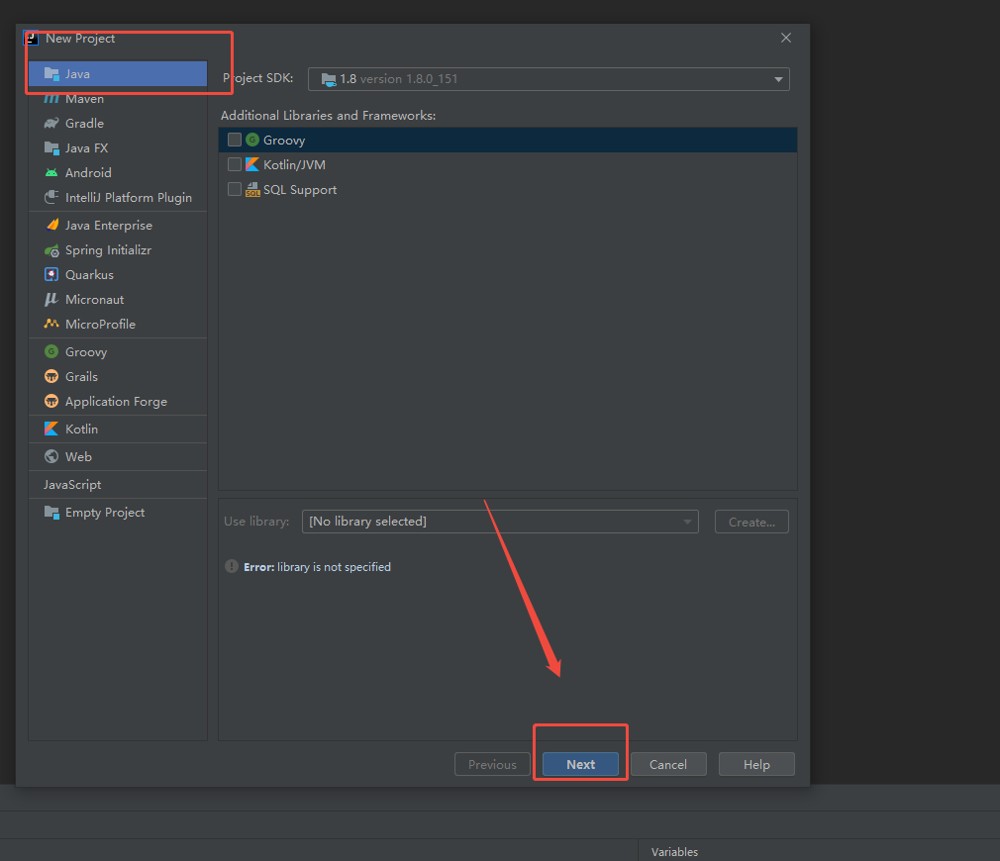
Task: Tick the Kotlin/JVM checkbox
Action: (235, 165)
